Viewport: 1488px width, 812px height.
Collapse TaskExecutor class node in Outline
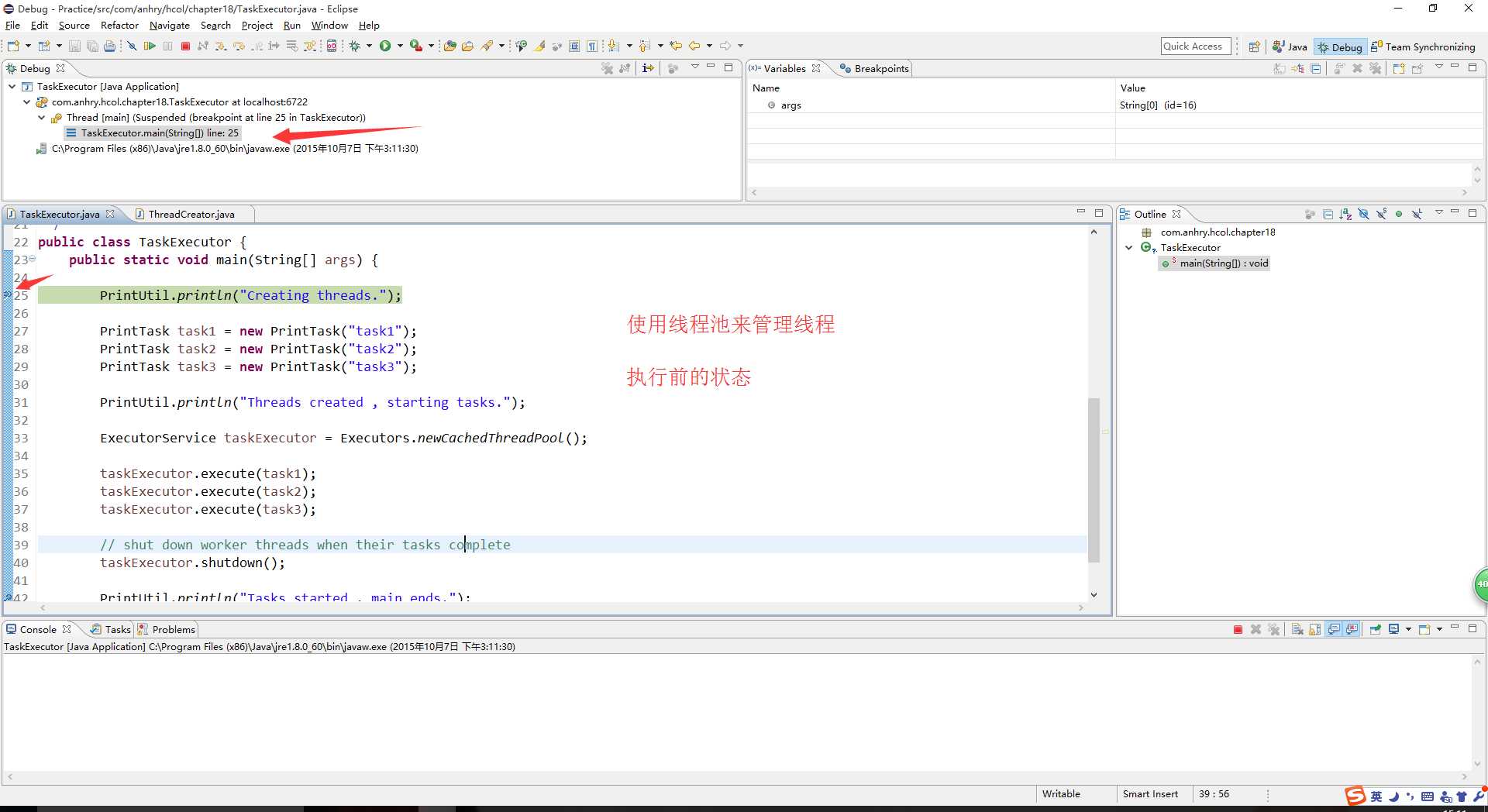[x=1129, y=248]
